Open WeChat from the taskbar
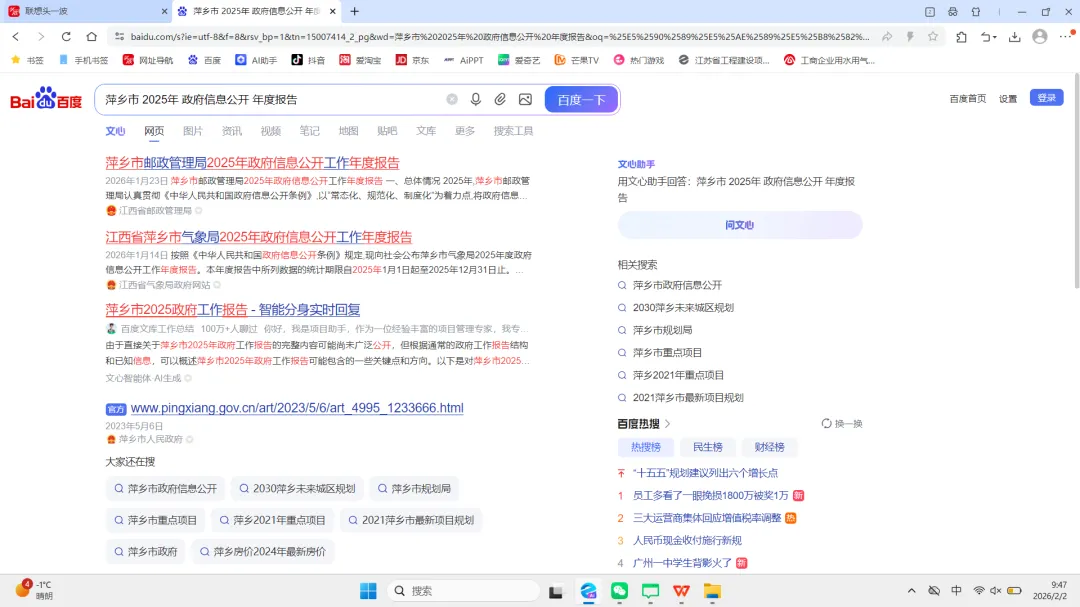 pyautogui.click(x=619, y=590)
